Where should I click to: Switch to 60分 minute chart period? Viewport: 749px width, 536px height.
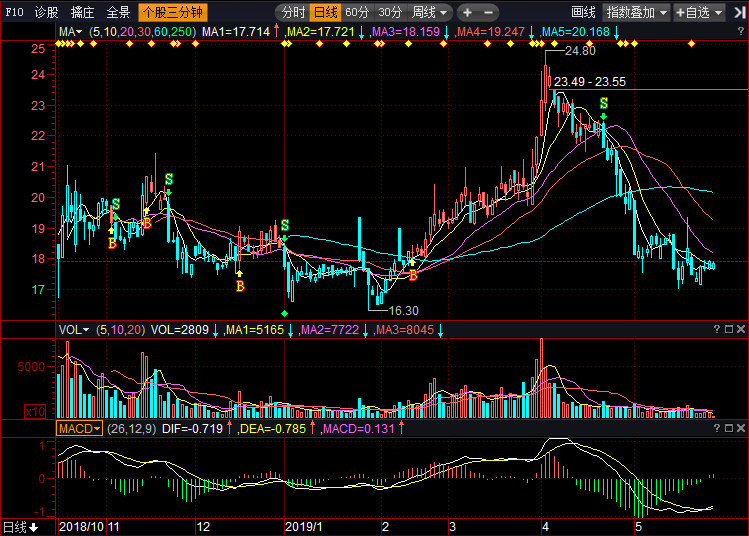point(357,13)
